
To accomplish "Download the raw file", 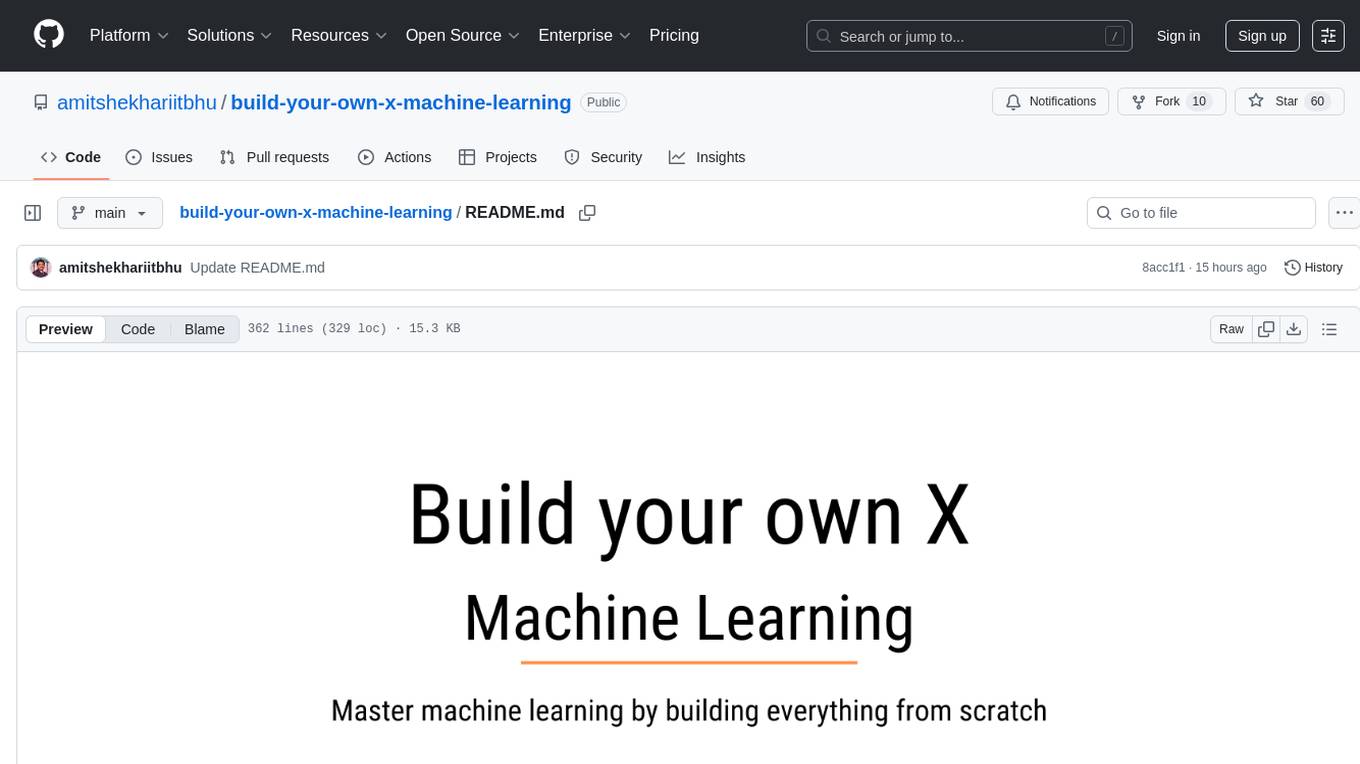I will (x=1293, y=329).
